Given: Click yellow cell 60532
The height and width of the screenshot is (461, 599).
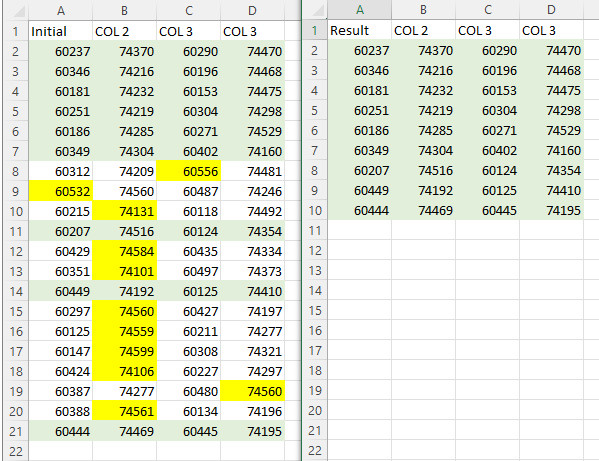Looking at the screenshot, I should click(61, 191).
